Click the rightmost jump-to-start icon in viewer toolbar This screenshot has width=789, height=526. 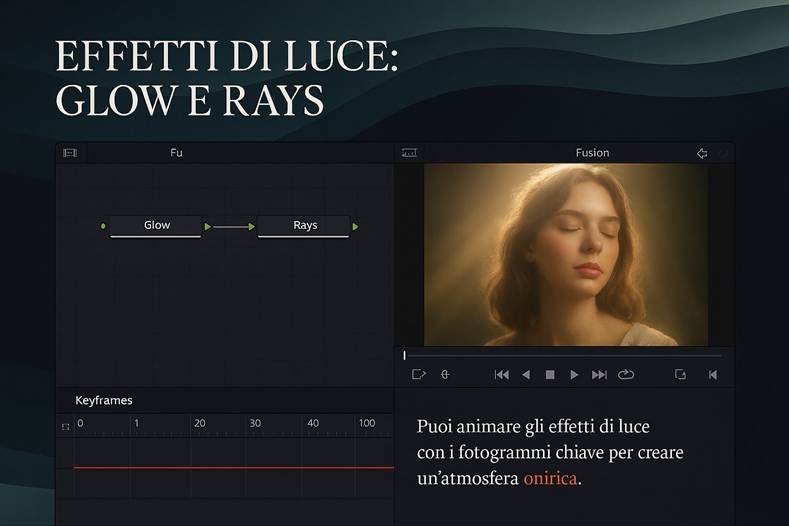[713, 375]
